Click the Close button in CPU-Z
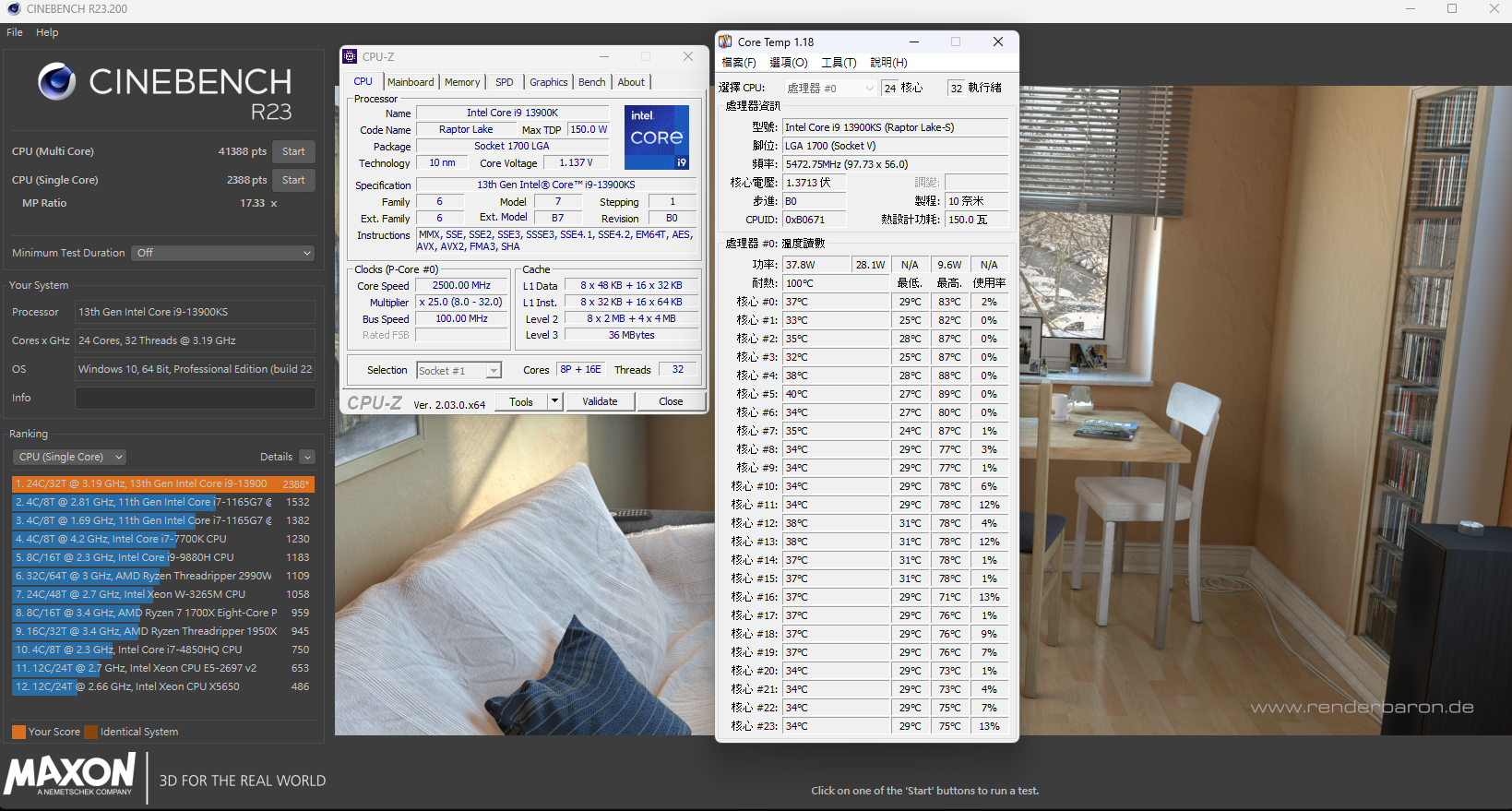 671,401
